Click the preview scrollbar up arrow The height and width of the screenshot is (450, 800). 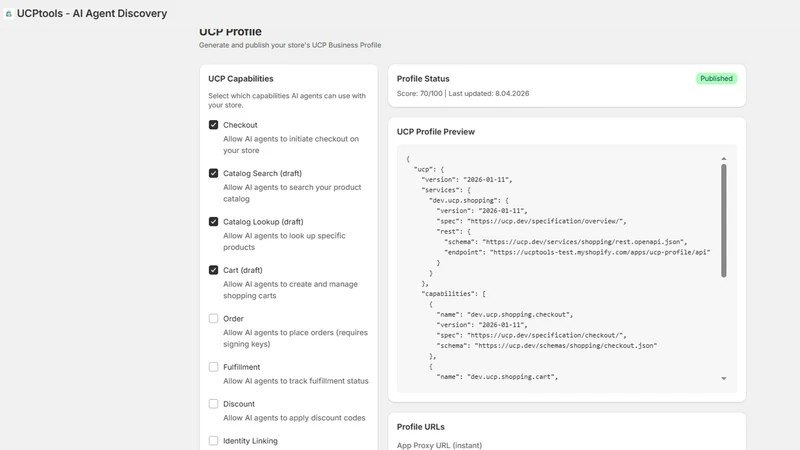coord(723,159)
